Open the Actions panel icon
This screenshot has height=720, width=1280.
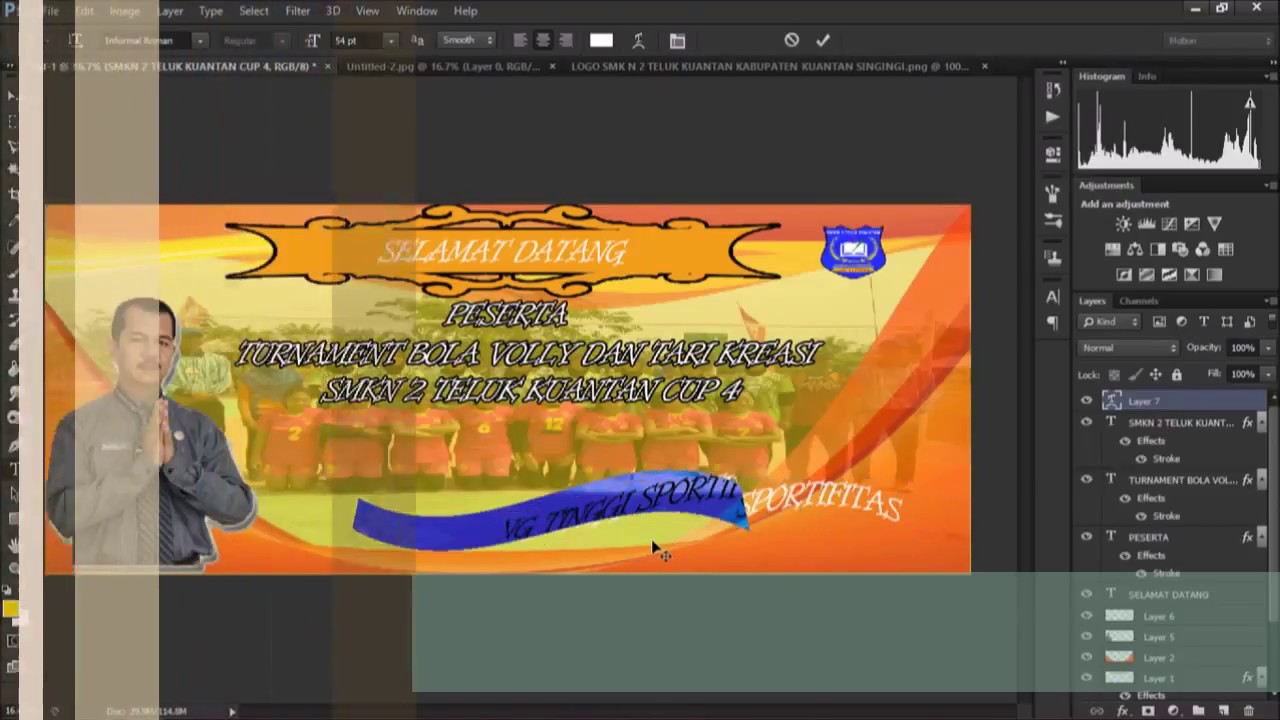[x=1052, y=117]
